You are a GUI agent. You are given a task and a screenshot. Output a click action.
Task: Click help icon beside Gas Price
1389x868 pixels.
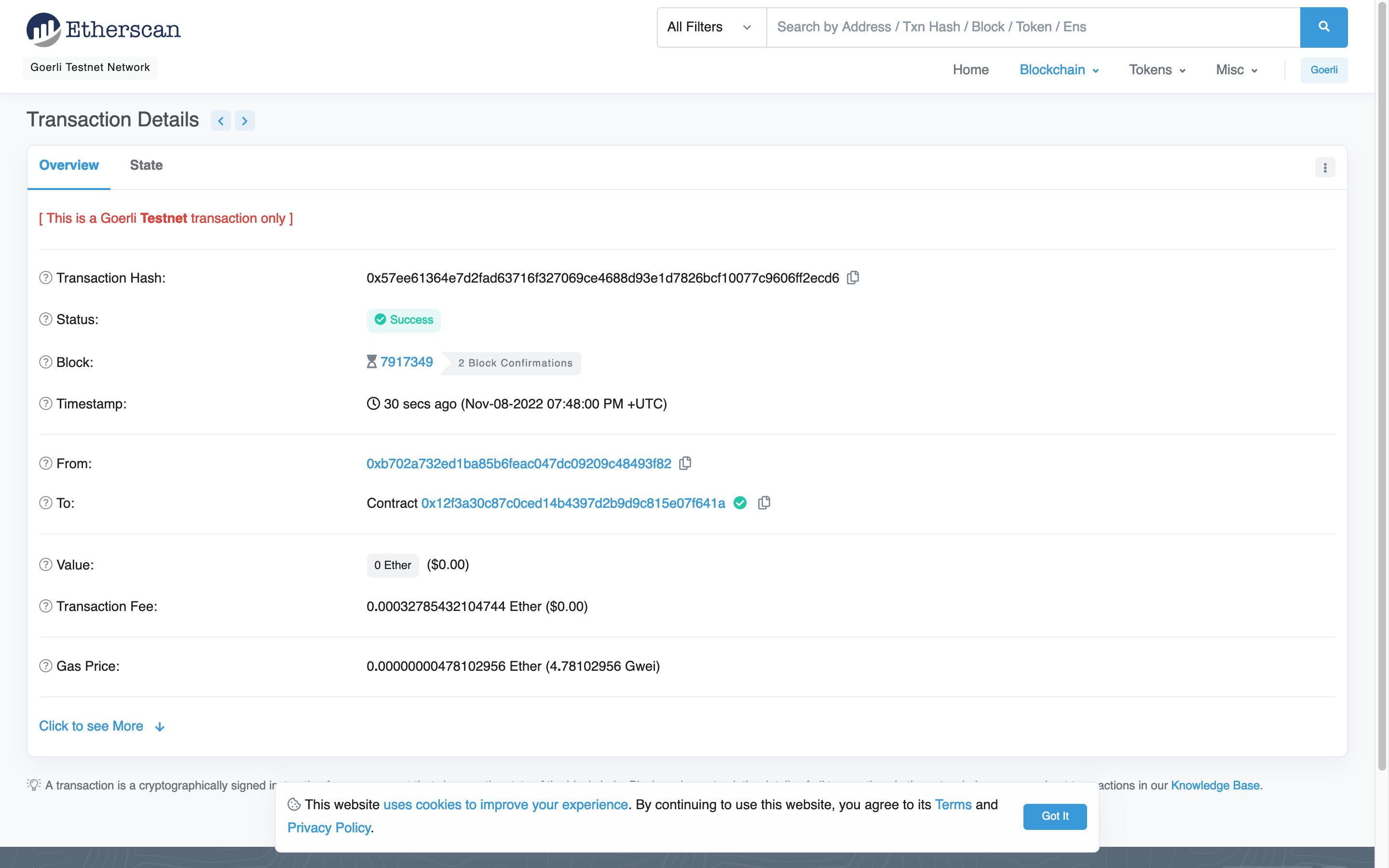[46, 666]
